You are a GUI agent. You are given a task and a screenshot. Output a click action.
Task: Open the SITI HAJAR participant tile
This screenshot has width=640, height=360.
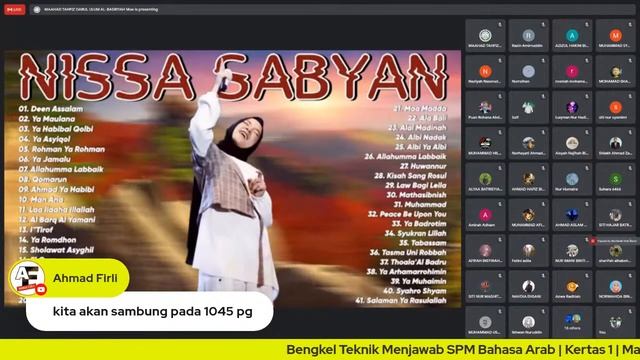tap(616, 216)
